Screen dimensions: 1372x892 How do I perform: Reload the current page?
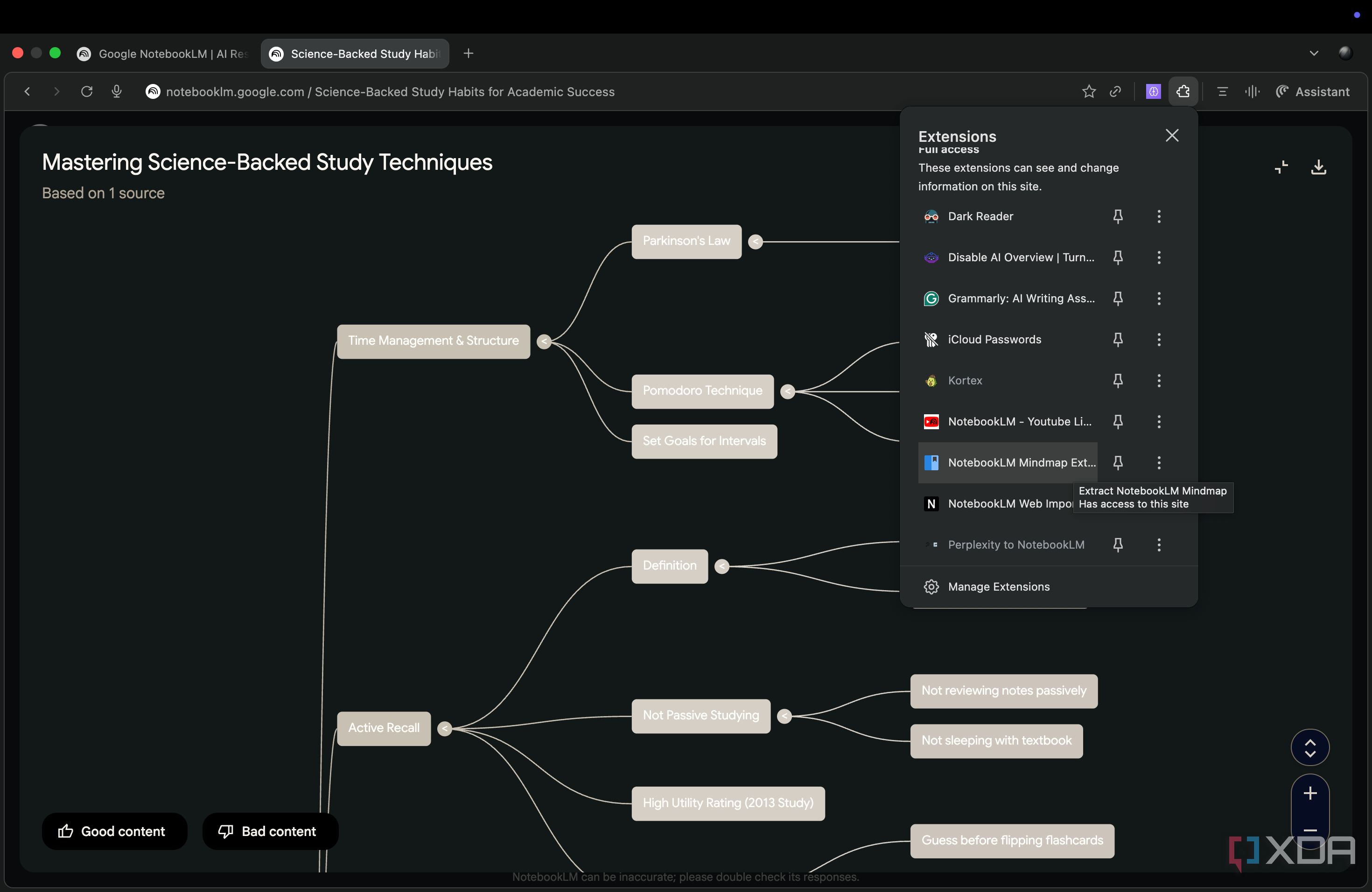[x=86, y=91]
